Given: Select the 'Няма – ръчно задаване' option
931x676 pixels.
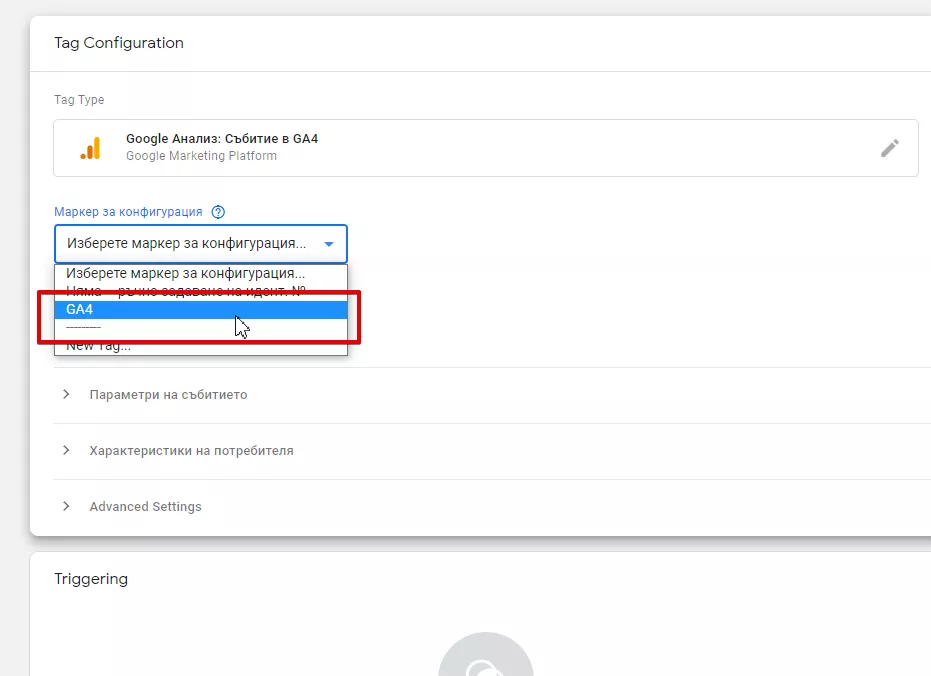Looking at the screenshot, I should pyautogui.click(x=201, y=291).
